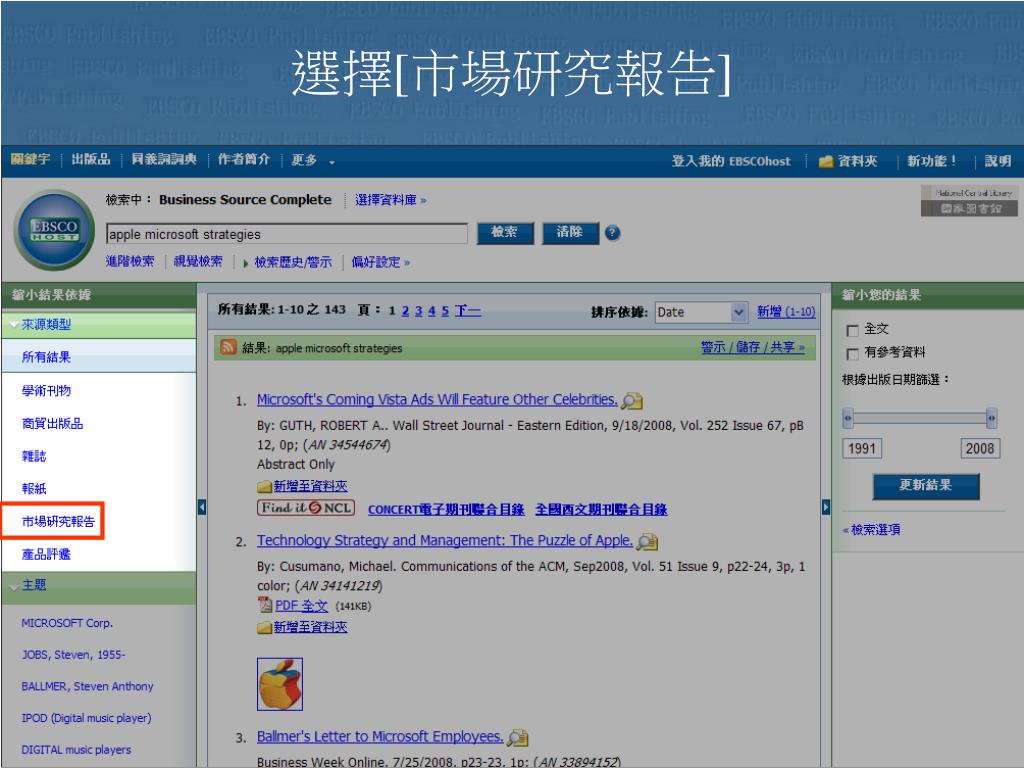Image resolution: width=1024 pixels, height=768 pixels.
Task: Open 警示 / 儲存 / 共享 menu
Action: coord(752,347)
